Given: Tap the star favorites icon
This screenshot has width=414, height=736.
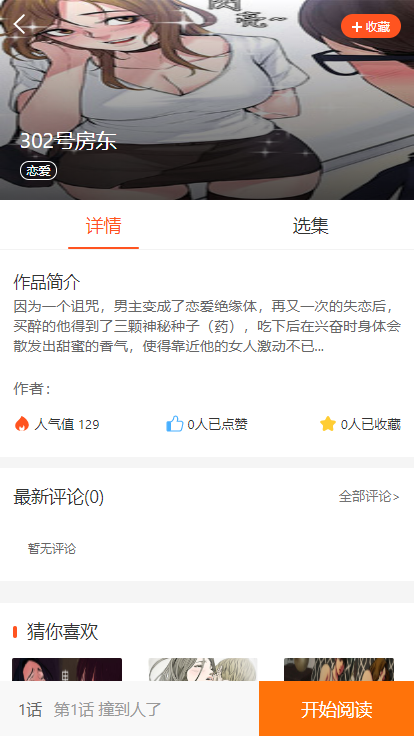Looking at the screenshot, I should coord(328,424).
